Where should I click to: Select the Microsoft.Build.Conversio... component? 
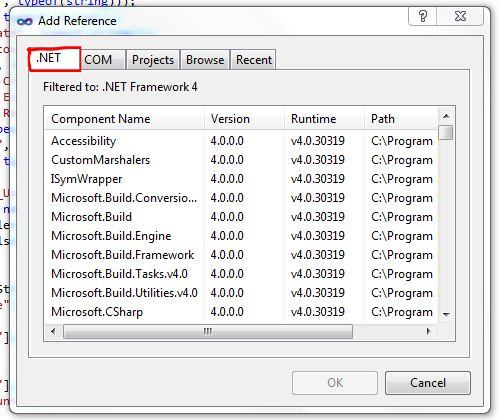124,198
